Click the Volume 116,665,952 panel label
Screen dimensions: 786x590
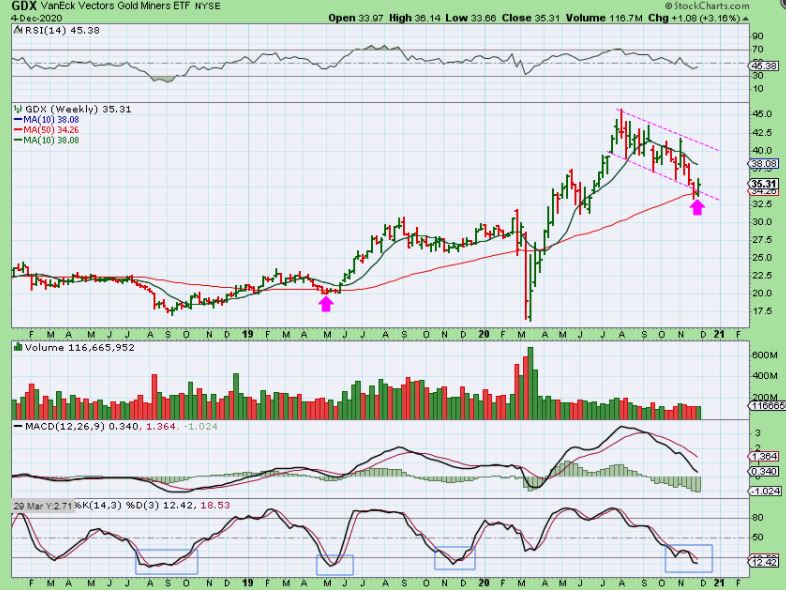point(79,347)
